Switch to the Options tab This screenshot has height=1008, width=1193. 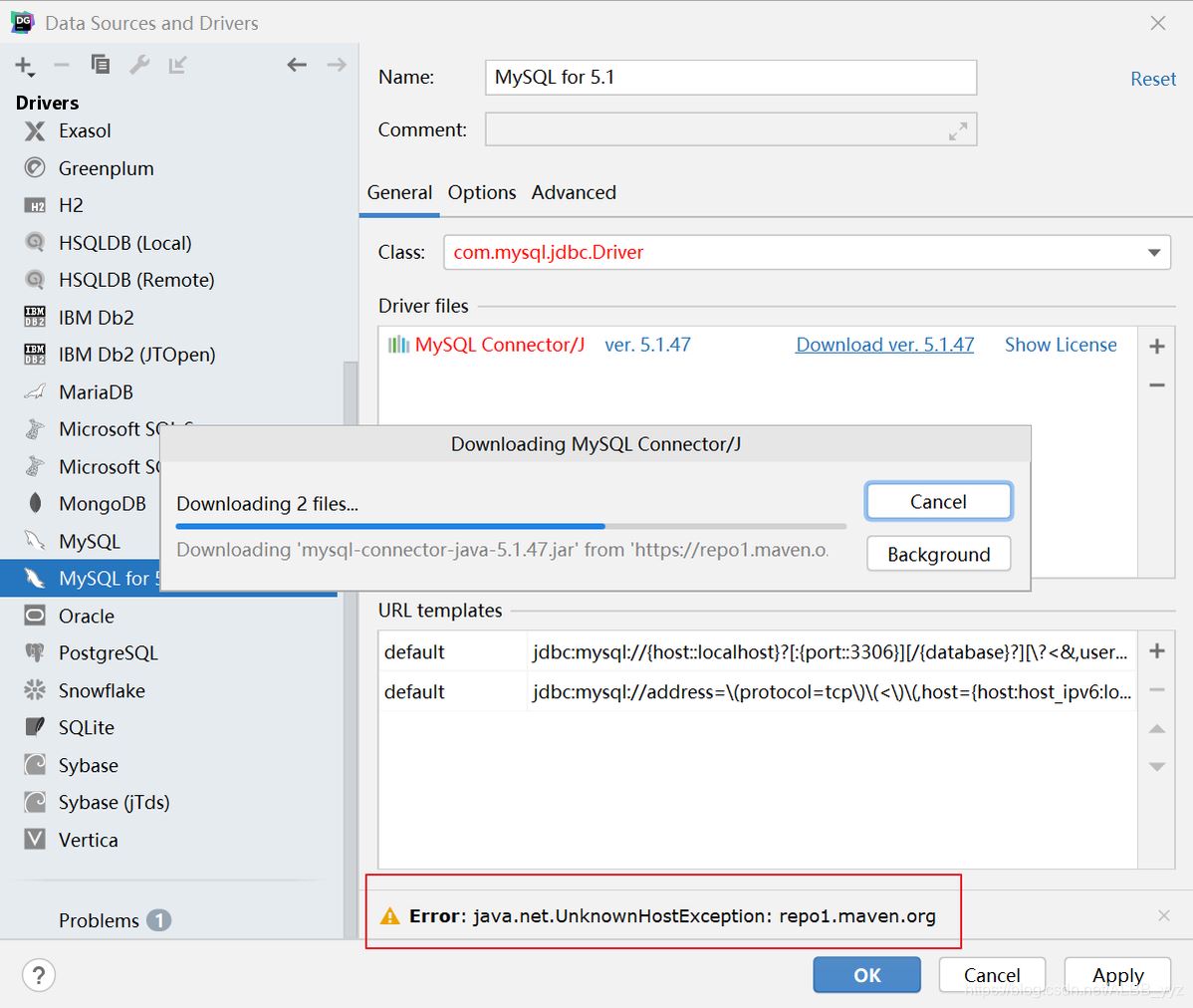[481, 192]
